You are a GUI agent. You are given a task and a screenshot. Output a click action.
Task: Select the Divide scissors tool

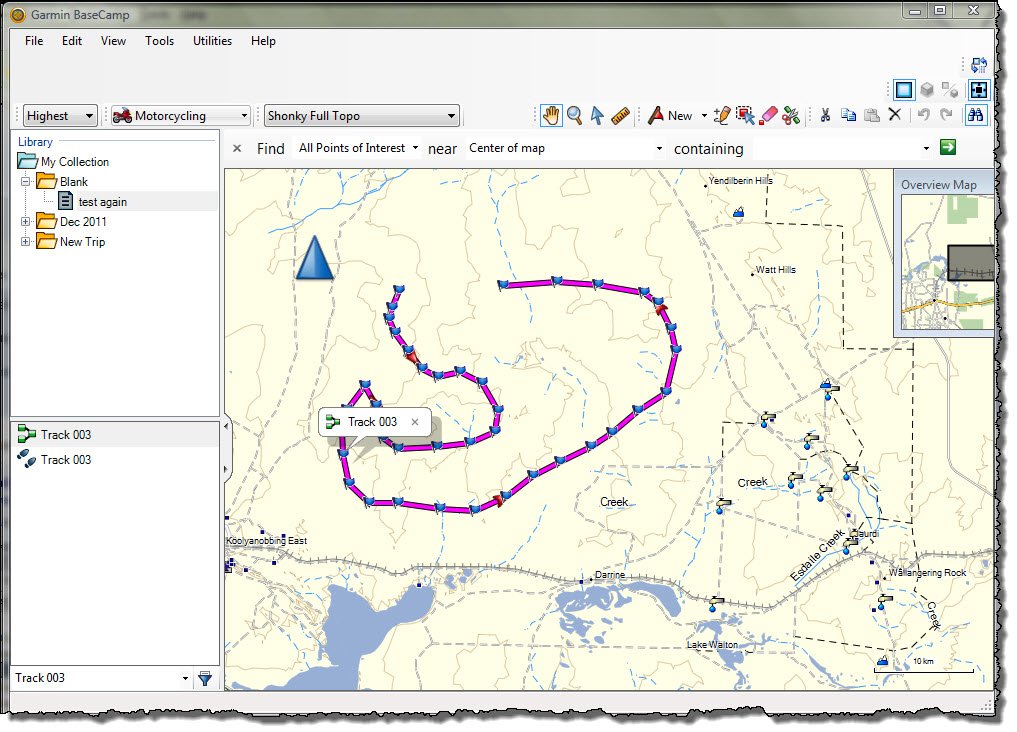point(791,115)
